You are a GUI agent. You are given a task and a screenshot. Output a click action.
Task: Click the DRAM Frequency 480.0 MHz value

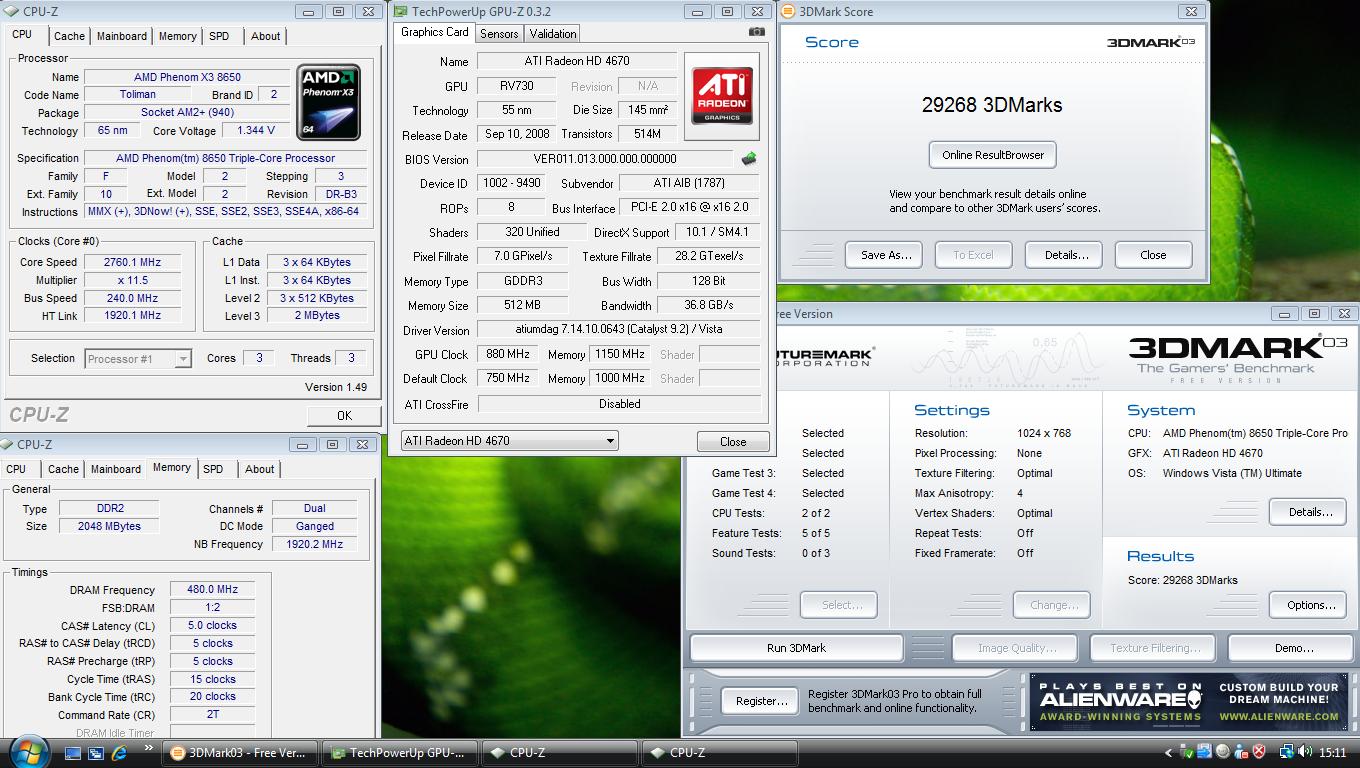[212, 590]
